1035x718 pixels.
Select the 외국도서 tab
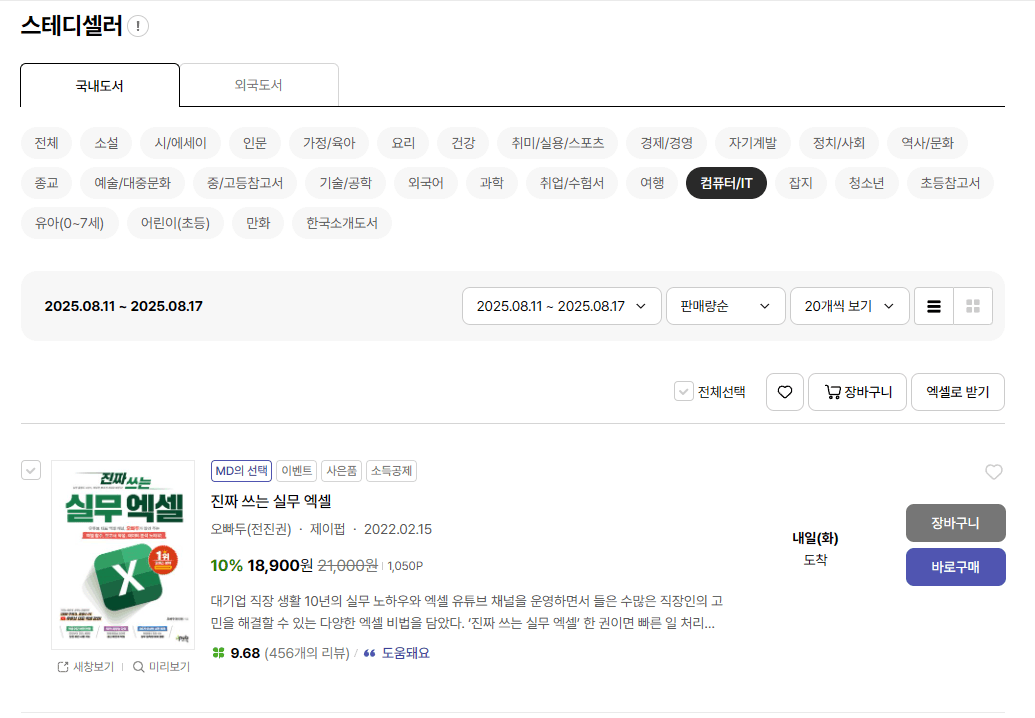tap(259, 85)
